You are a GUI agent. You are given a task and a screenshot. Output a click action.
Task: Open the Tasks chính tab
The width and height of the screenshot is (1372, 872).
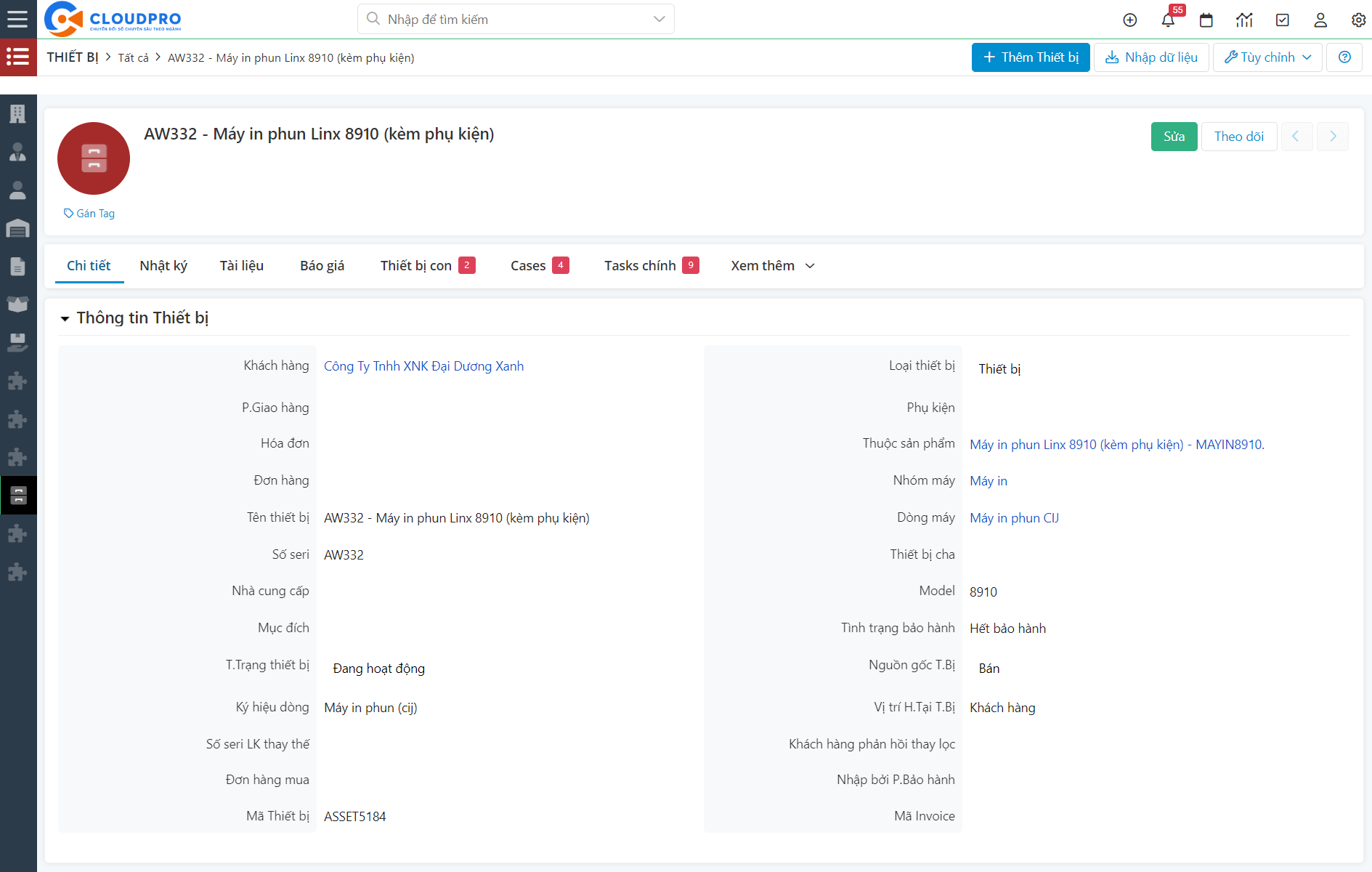pyautogui.click(x=652, y=266)
